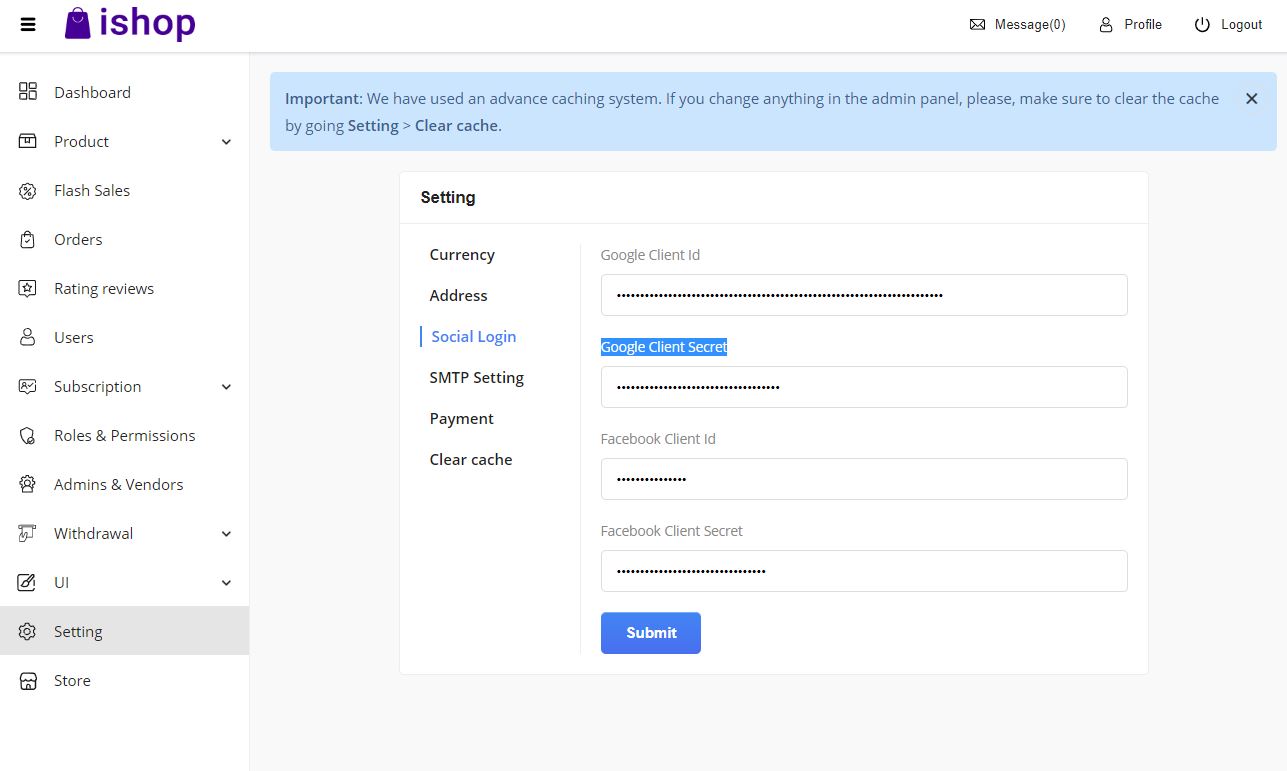Screen dimensions: 1287x771
Task: Expand the Subscription submenu chevron
Action: click(x=226, y=387)
